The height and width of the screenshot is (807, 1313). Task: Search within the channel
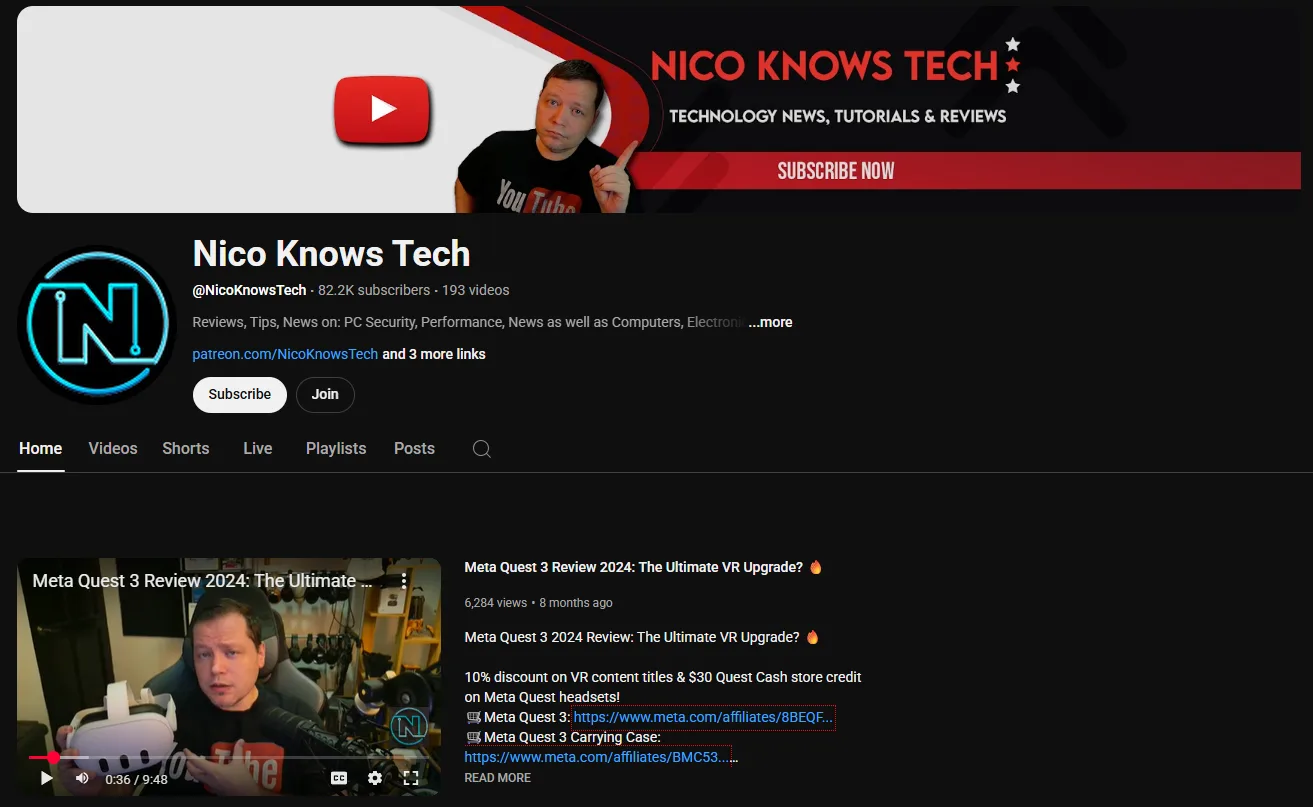tap(481, 449)
